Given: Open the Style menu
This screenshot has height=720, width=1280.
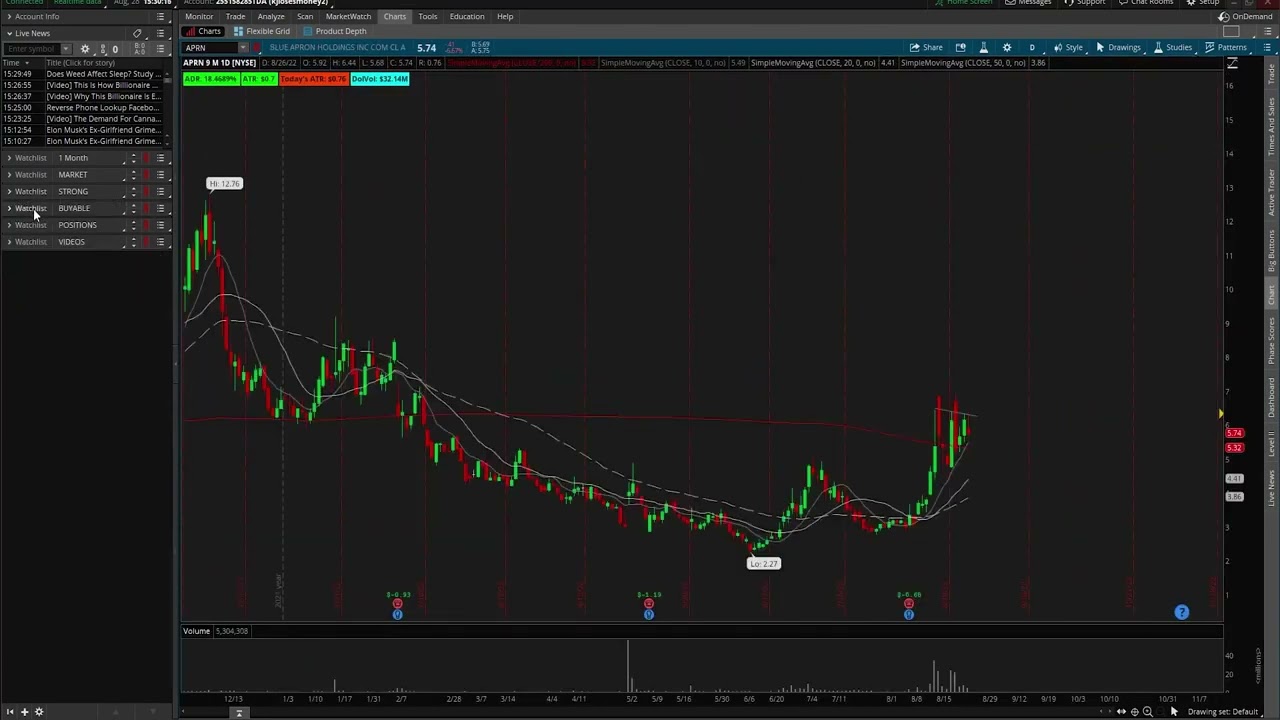Looking at the screenshot, I should pyautogui.click(x=1068, y=47).
